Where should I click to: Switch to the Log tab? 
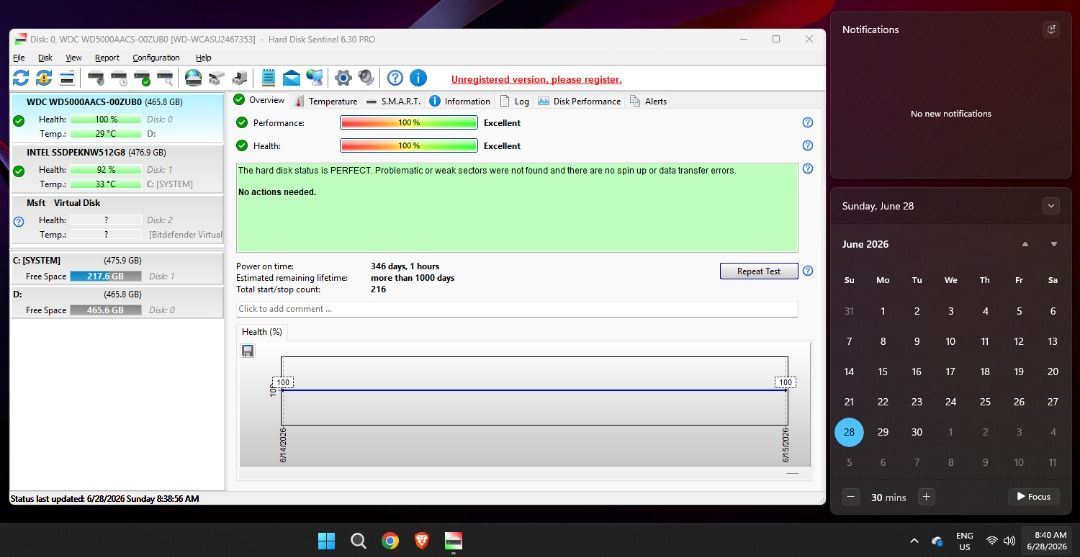[515, 101]
